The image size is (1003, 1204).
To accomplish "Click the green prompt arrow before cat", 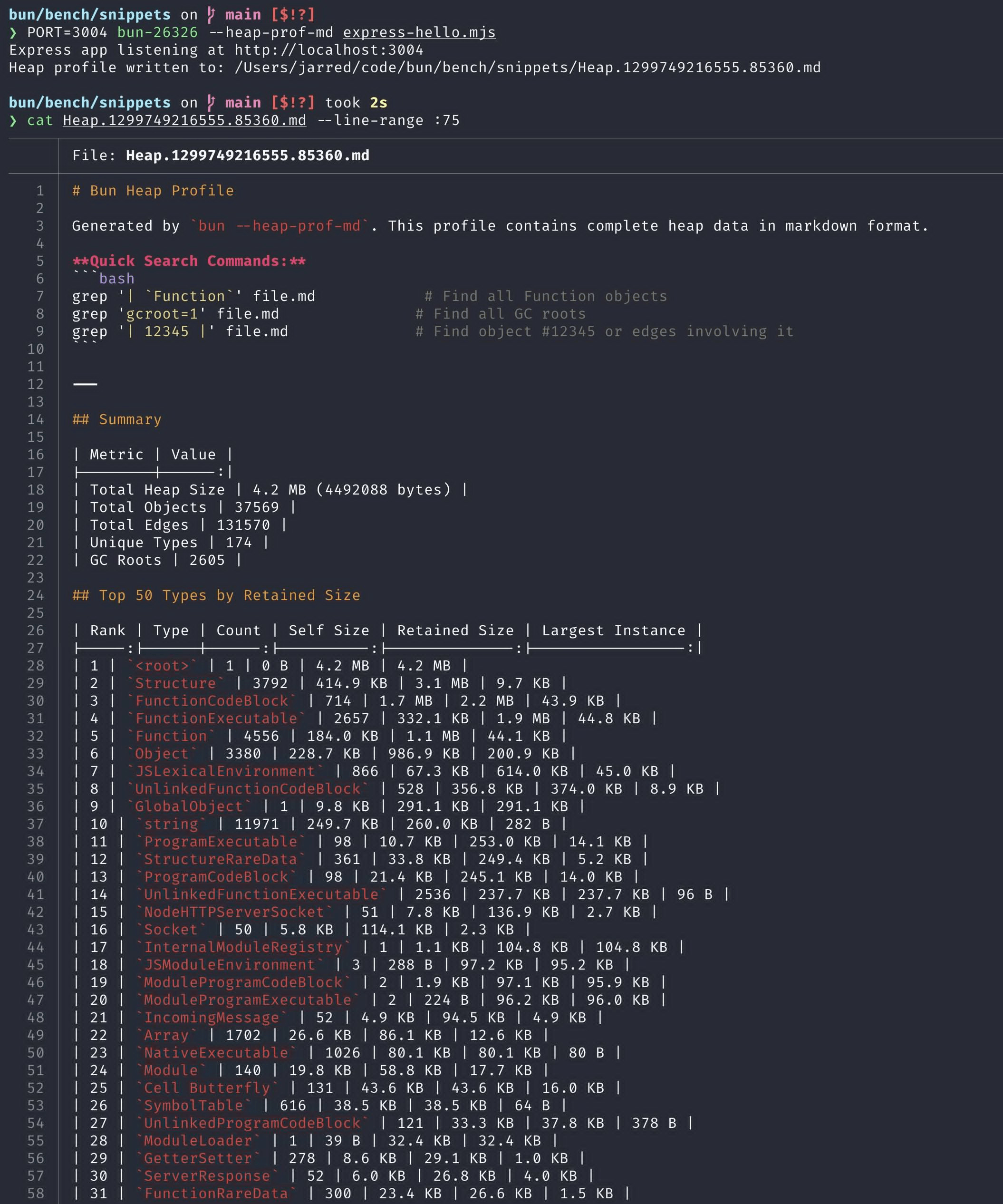I will click(13, 120).
